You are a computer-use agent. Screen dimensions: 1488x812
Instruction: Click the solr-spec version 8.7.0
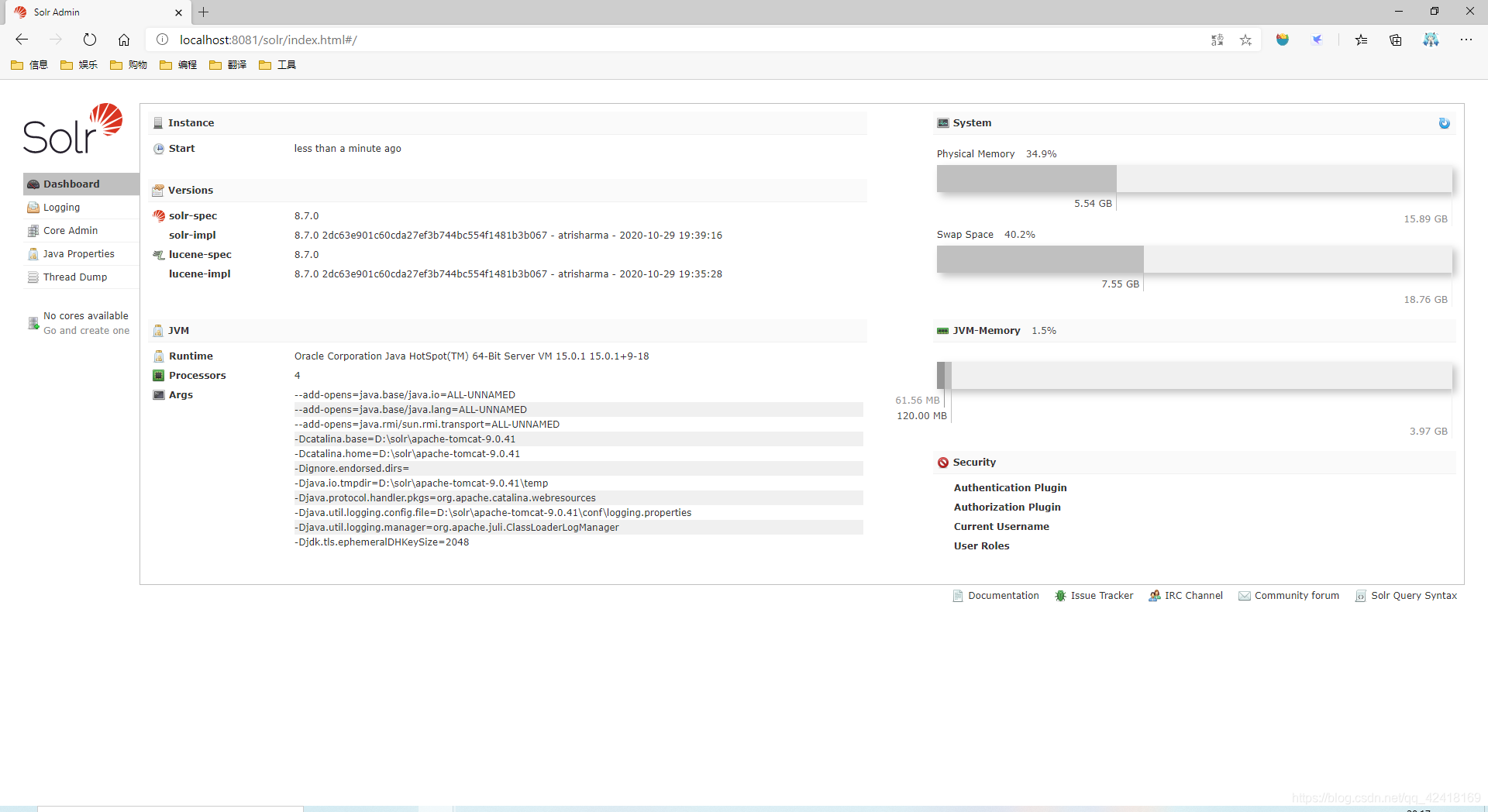307,215
